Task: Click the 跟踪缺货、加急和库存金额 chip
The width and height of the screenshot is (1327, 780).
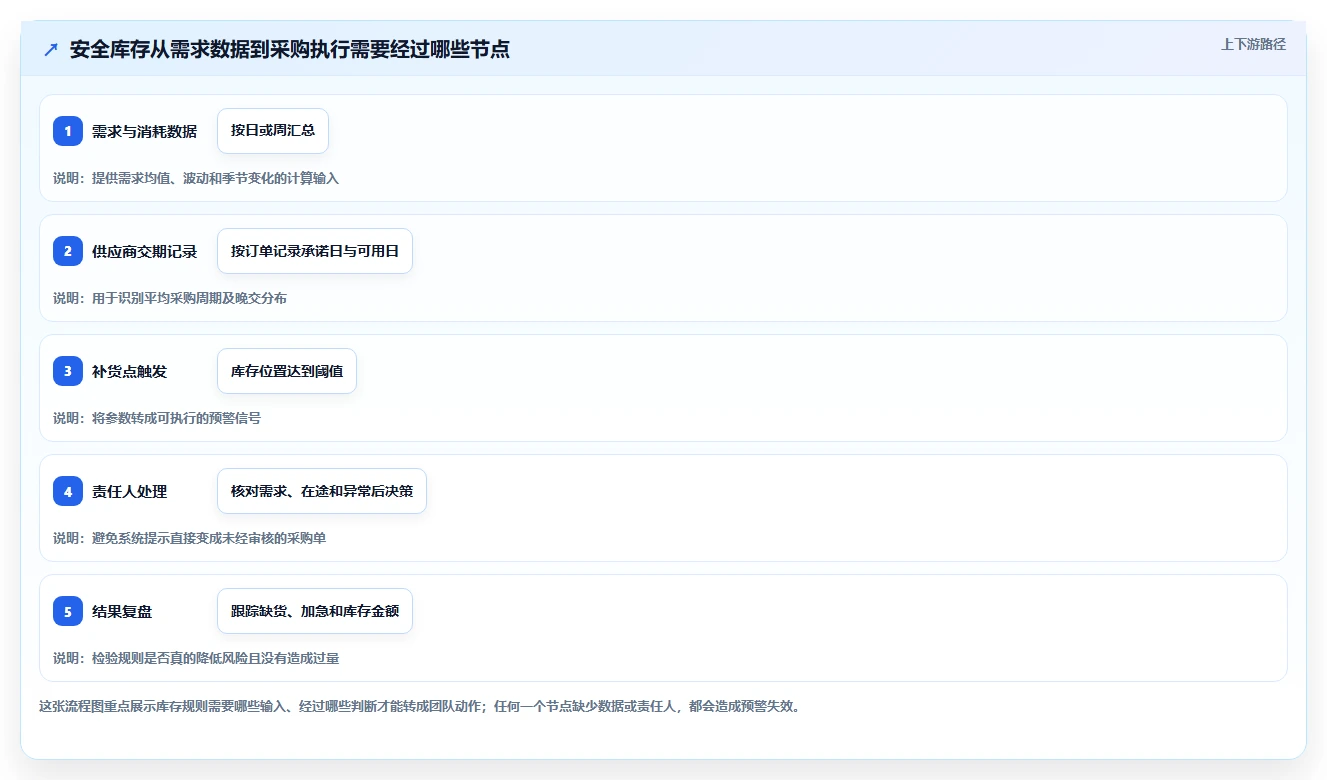Action: pos(315,611)
